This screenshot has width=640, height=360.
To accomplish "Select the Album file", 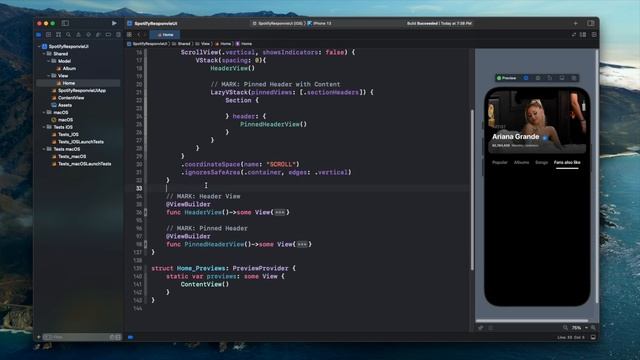I will pos(66,69).
